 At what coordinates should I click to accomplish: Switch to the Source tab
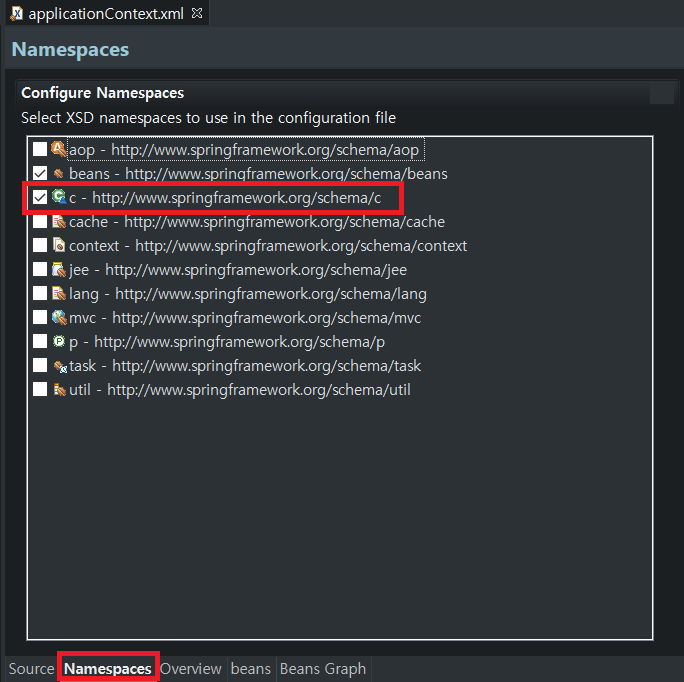(31, 668)
